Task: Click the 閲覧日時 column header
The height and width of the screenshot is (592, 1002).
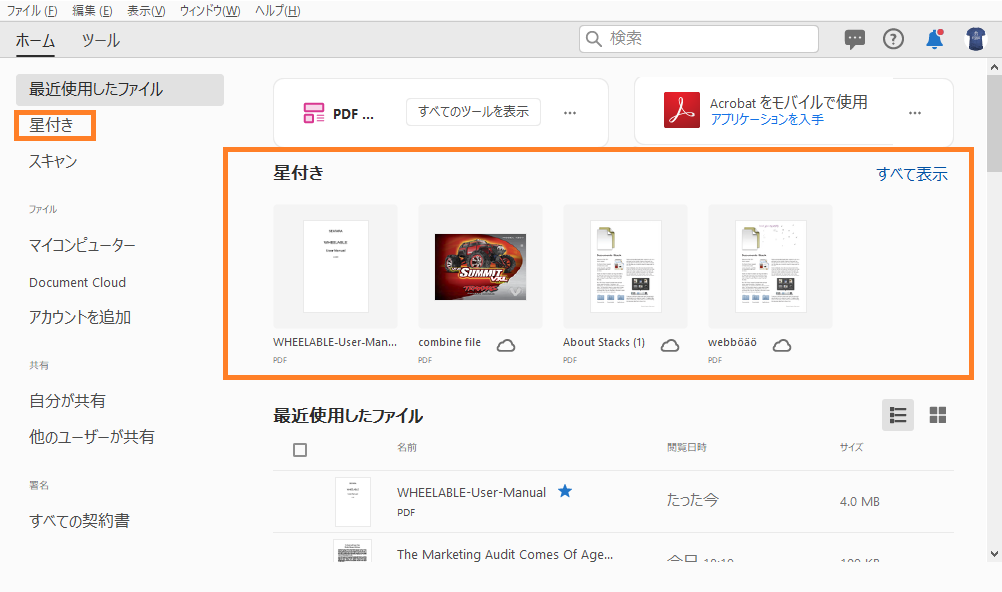Action: (687, 448)
